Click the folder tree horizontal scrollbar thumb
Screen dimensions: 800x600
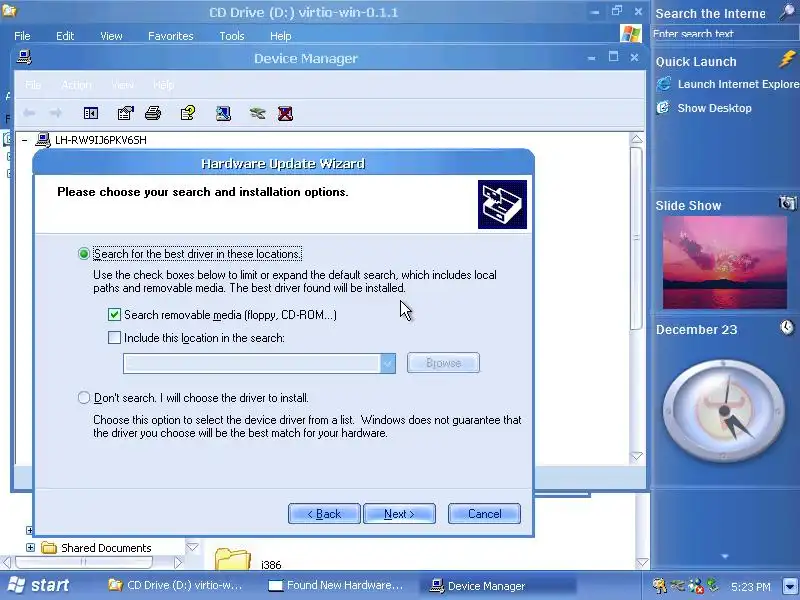pos(84,562)
